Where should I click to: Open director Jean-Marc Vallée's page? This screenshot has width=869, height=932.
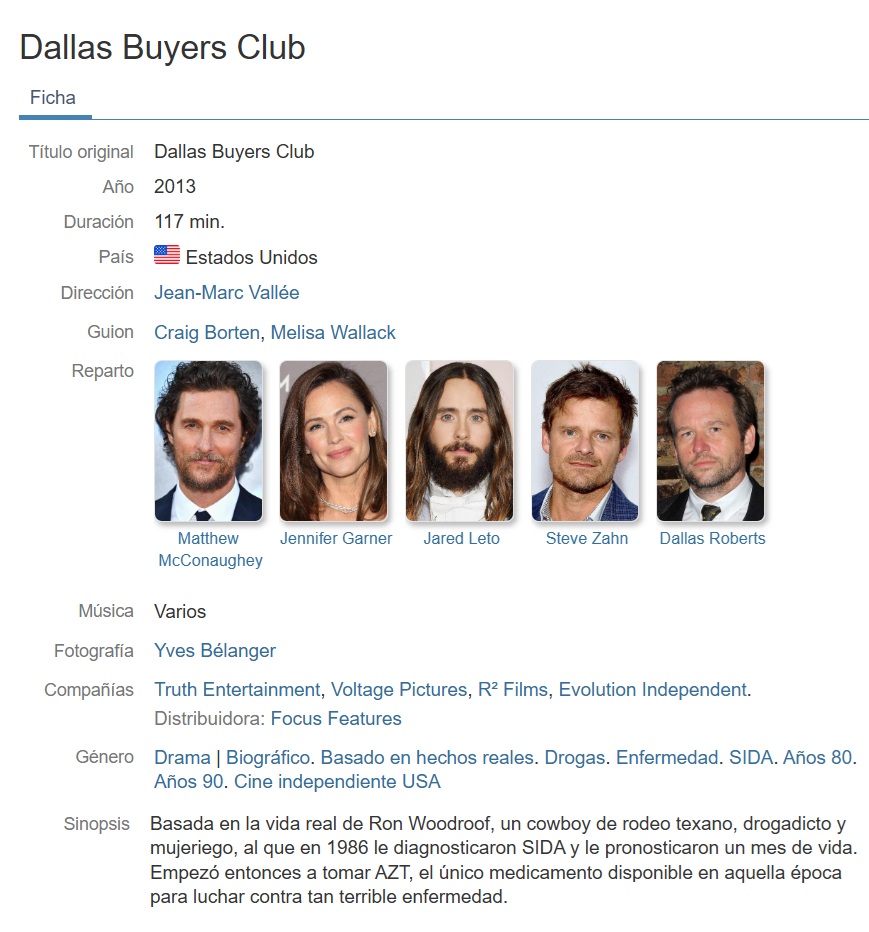226,292
